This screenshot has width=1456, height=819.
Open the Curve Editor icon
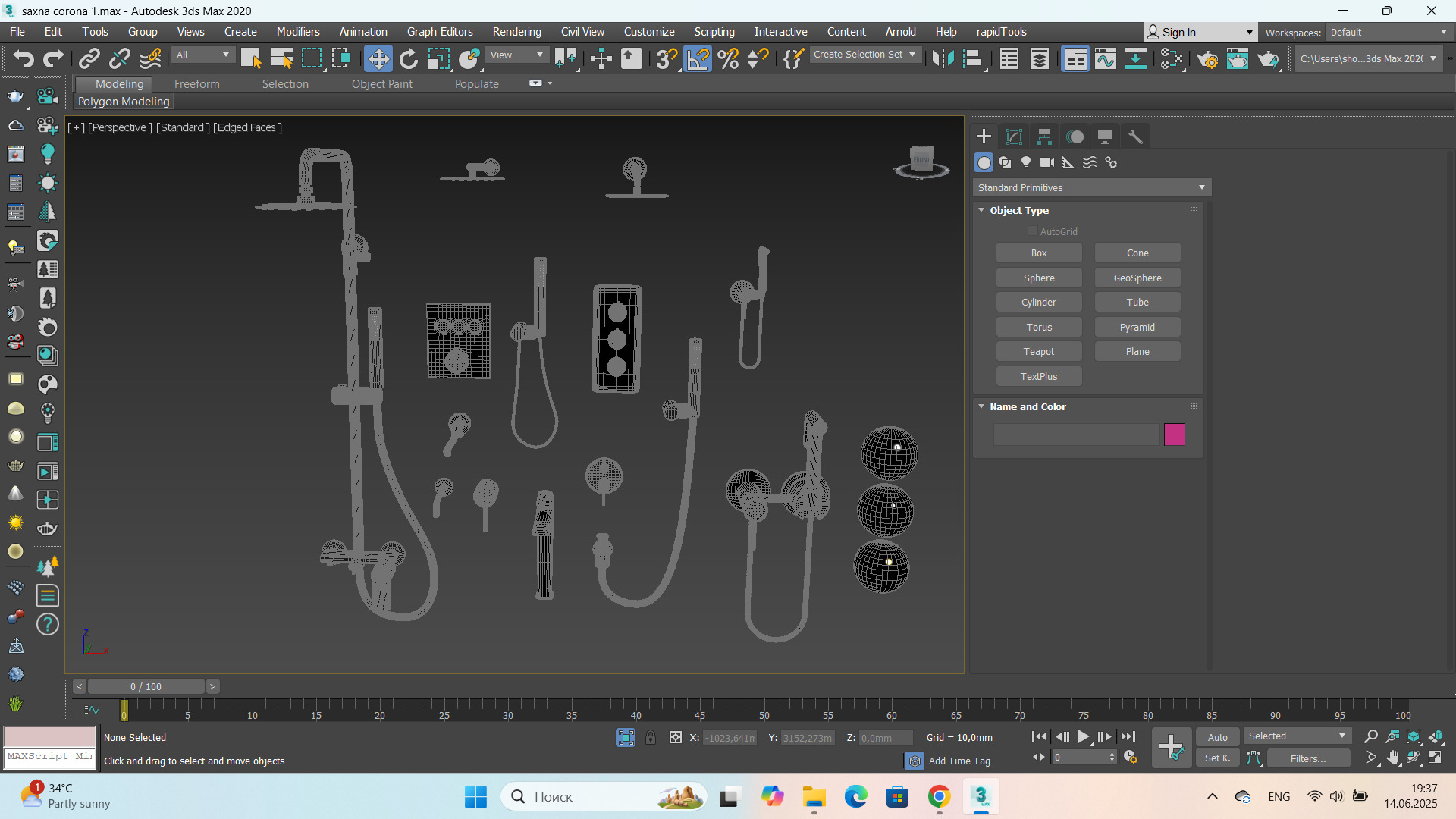(1106, 58)
